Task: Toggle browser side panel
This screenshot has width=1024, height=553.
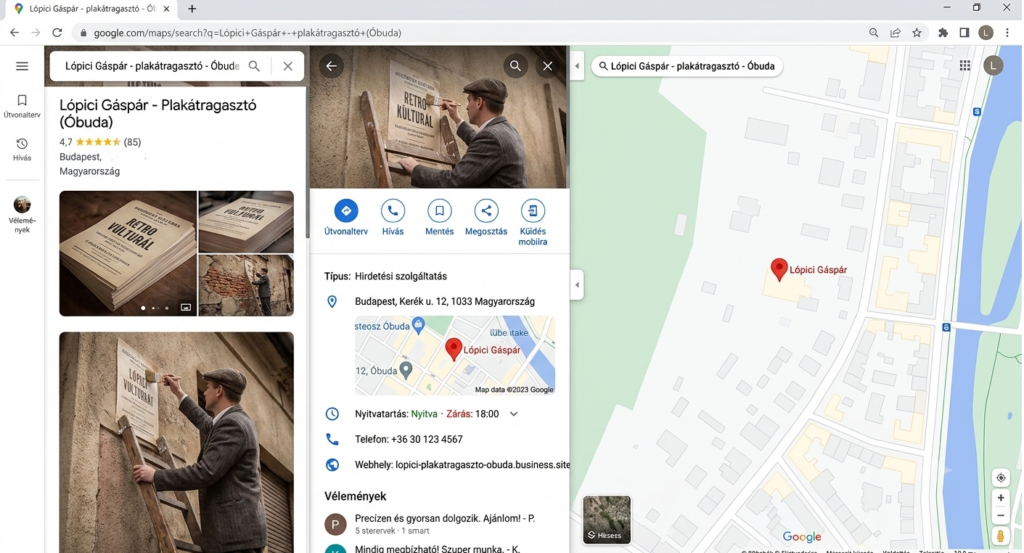Action: pyautogui.click(x=964, y=33)
